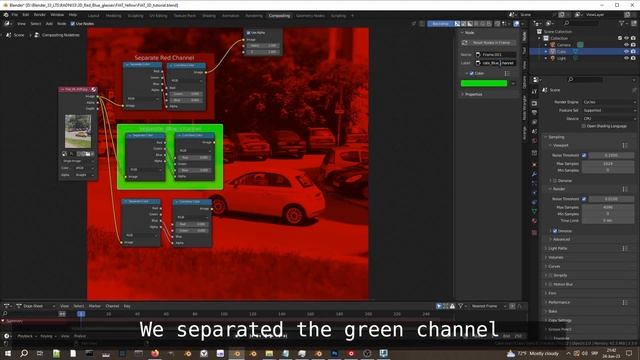Image resolution: width=640 pixels, height=360 pixels.
Task: Toggle the Use Nodes checkbox
Action: coord(73,24)
